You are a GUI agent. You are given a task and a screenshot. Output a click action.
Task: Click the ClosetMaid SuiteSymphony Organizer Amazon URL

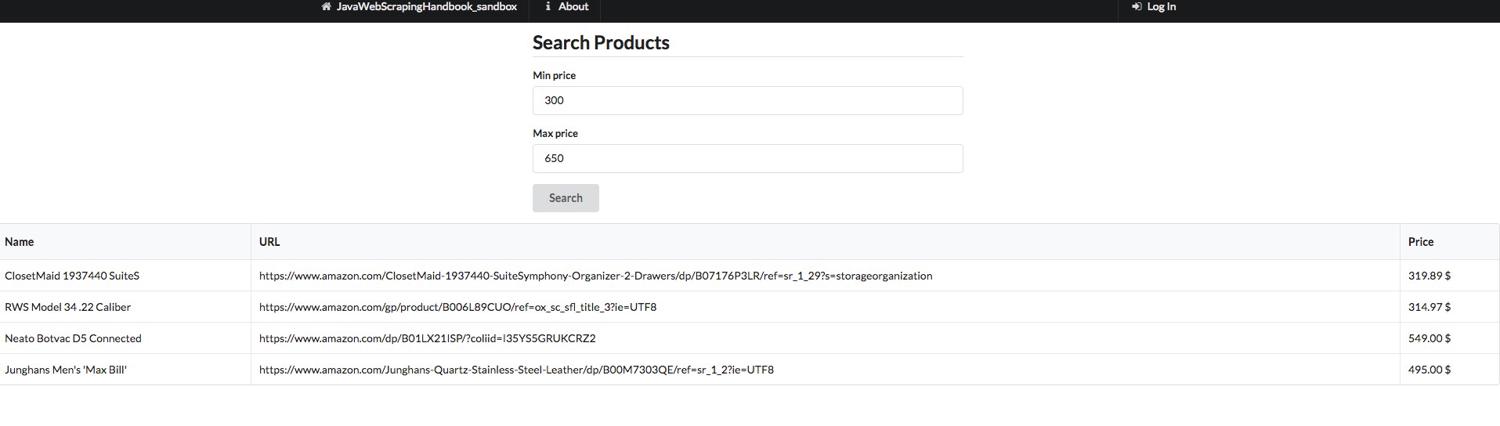coord(595,276)
